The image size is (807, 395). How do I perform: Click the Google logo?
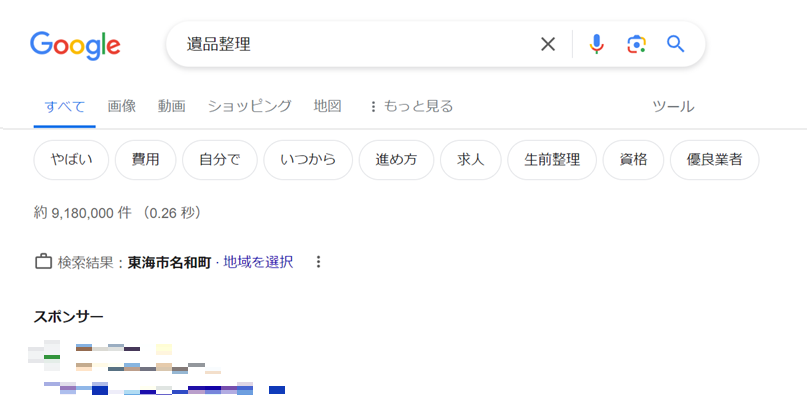point(75,45)
